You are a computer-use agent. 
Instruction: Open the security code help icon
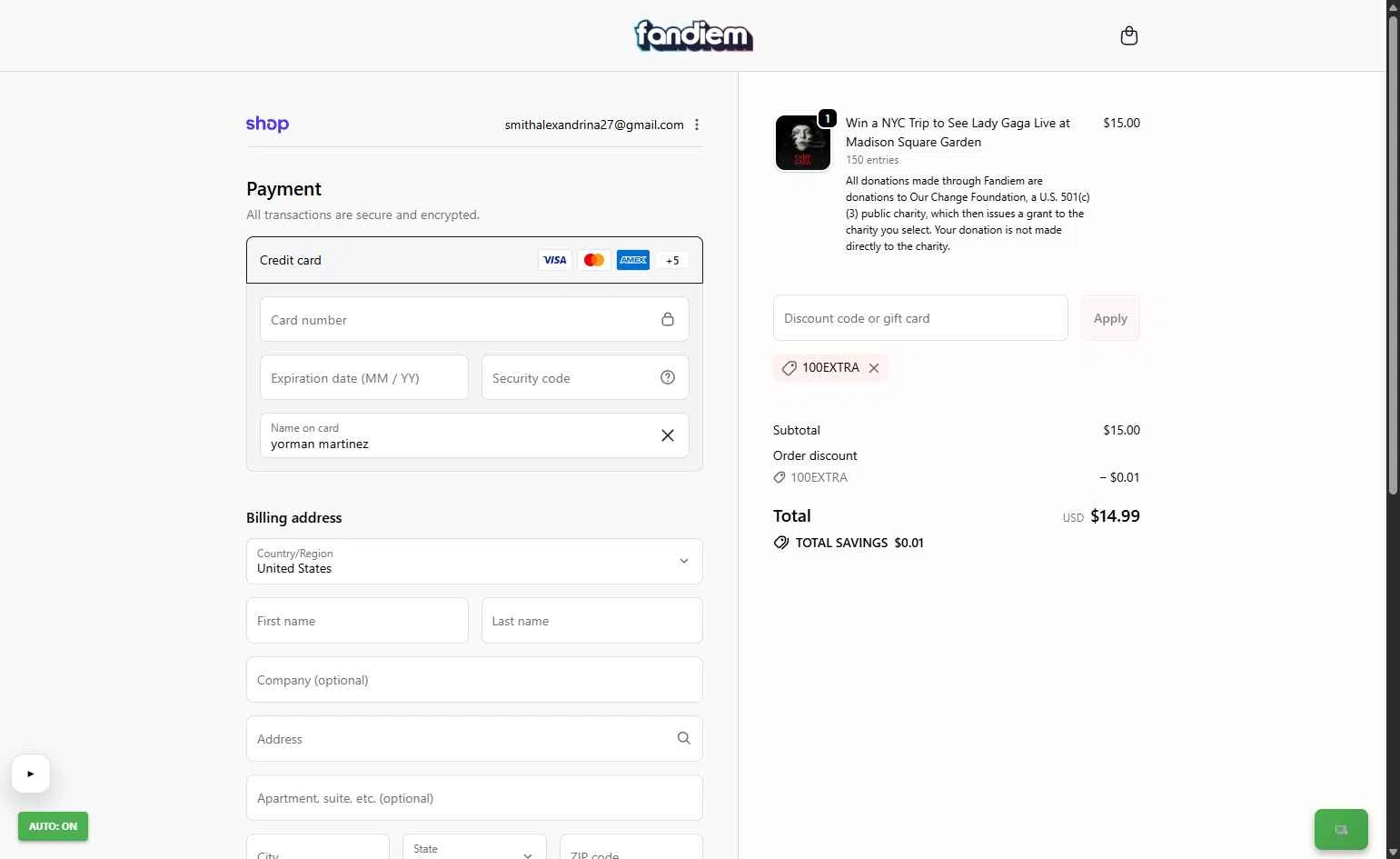[668, 377]
